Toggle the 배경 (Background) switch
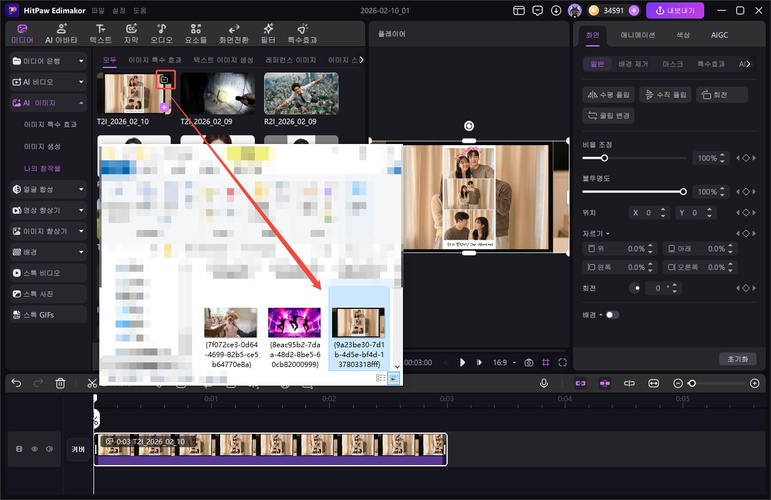 611,314
